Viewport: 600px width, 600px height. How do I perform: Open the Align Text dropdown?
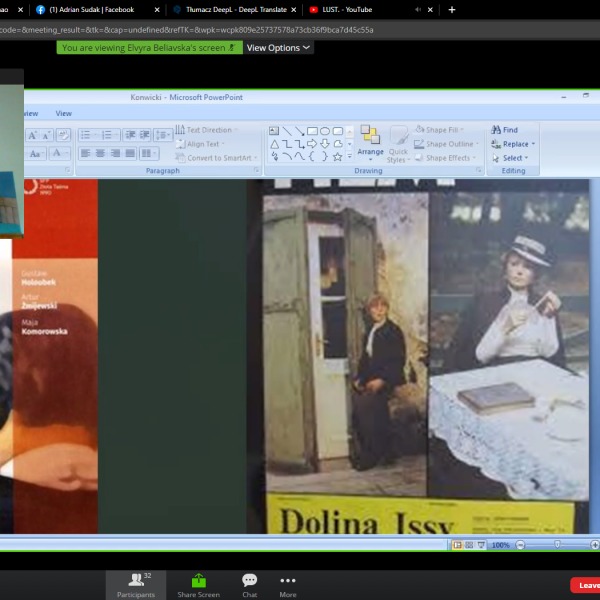point(200,144)
